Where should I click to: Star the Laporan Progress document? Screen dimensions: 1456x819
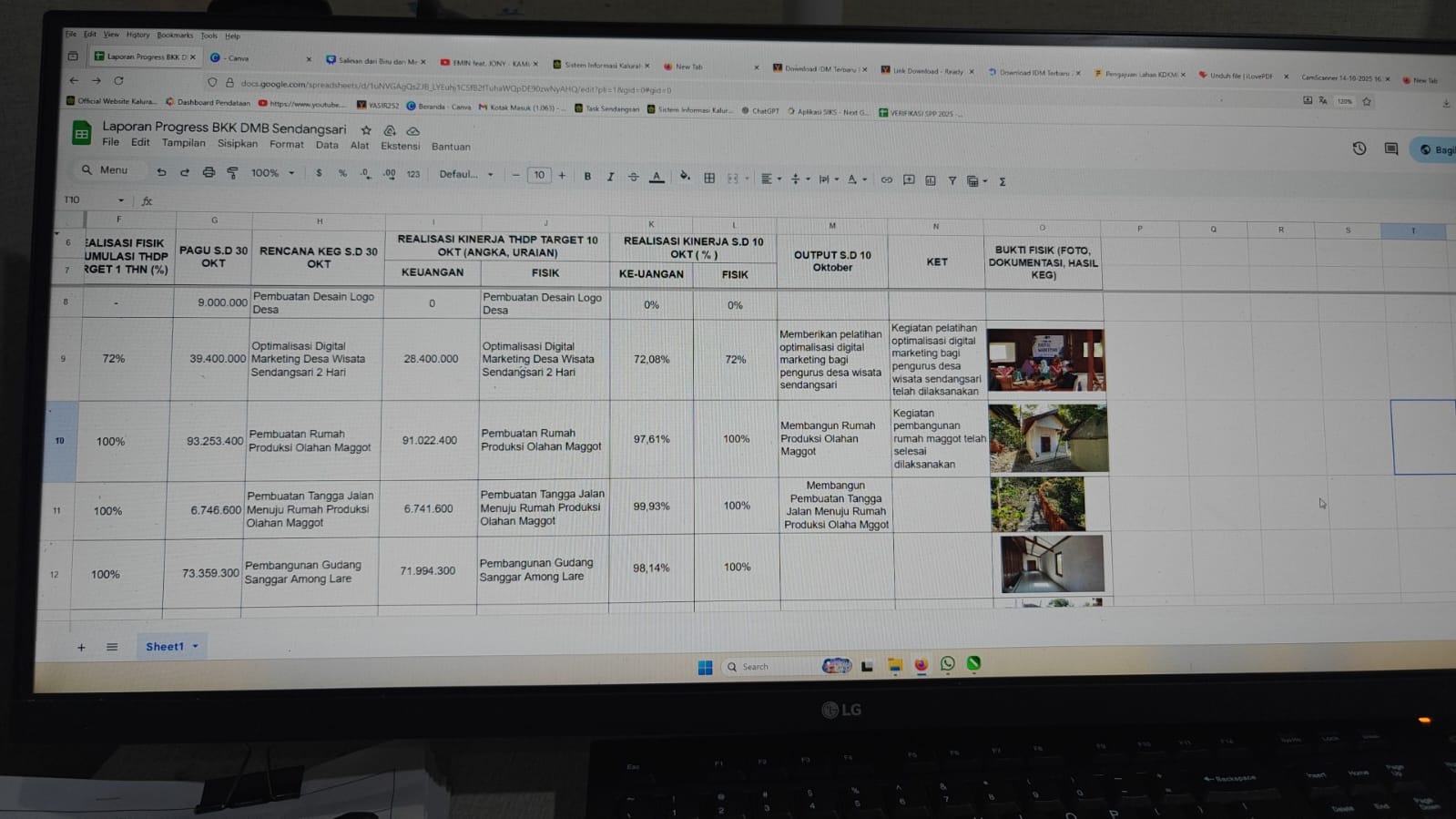[366, 130]
